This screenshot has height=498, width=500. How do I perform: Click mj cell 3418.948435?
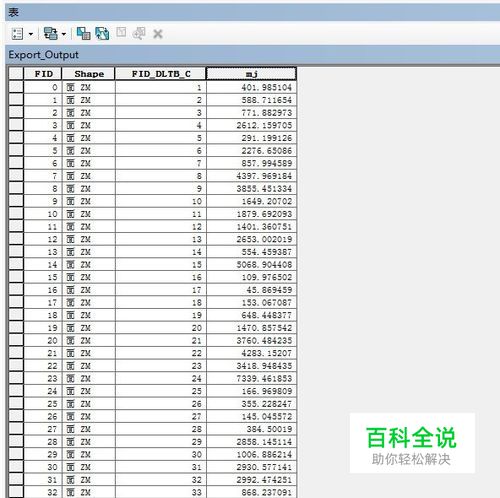coord(251,366)
